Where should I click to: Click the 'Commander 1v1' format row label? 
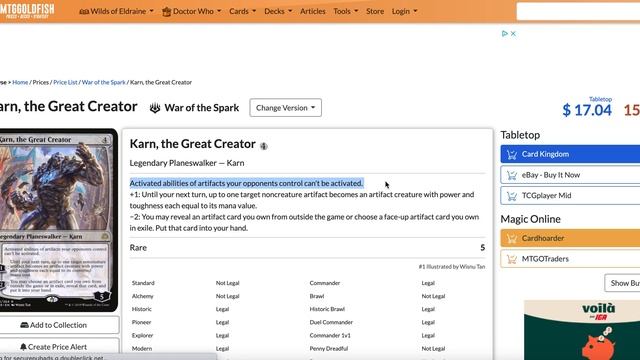pos(330,335)
